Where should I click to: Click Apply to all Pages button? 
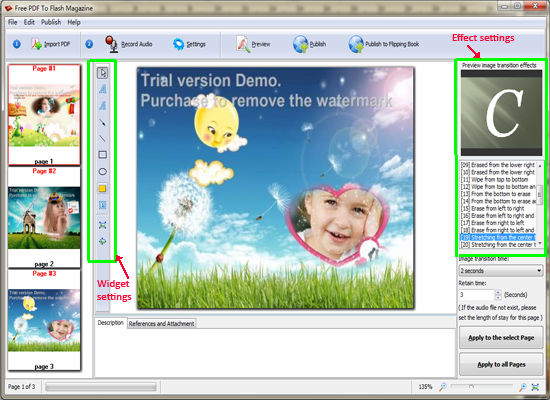click(x=501, y=365)
